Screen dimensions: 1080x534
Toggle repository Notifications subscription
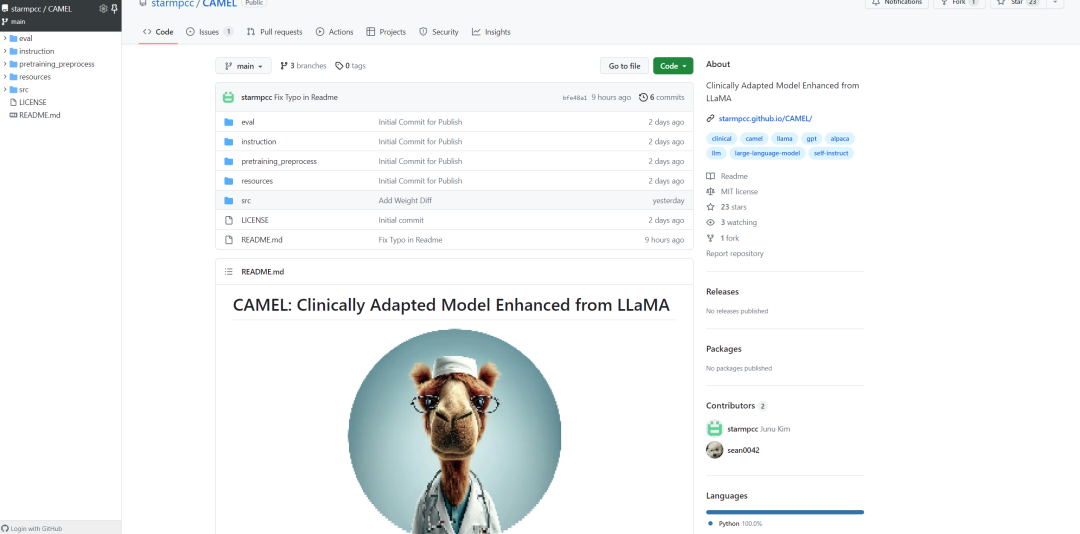896,3
